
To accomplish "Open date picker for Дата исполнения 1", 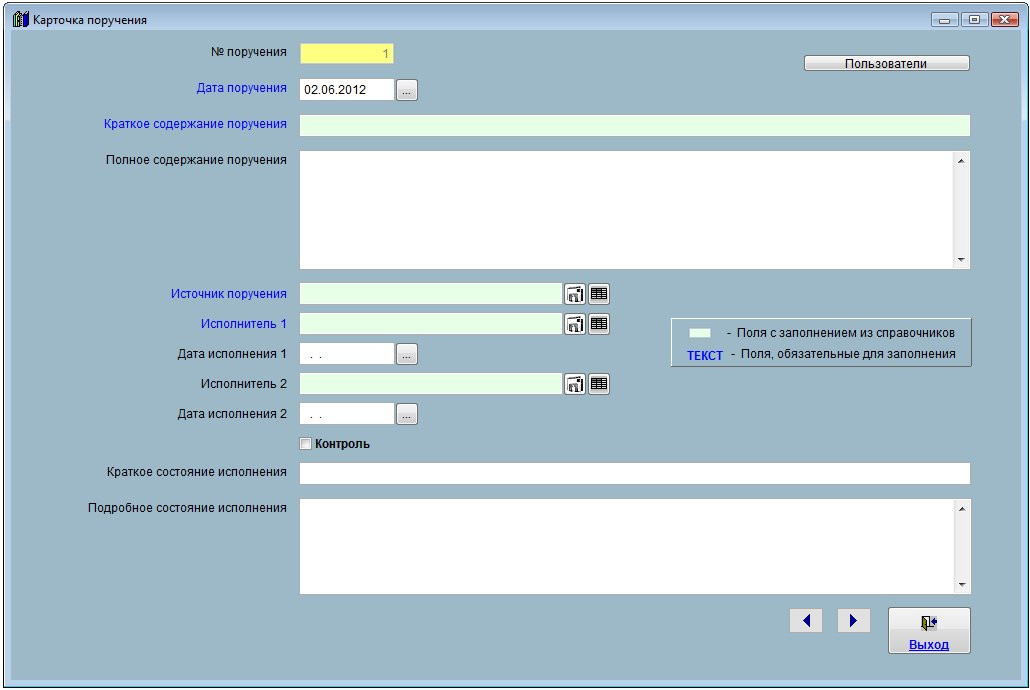I will (407, 354).
